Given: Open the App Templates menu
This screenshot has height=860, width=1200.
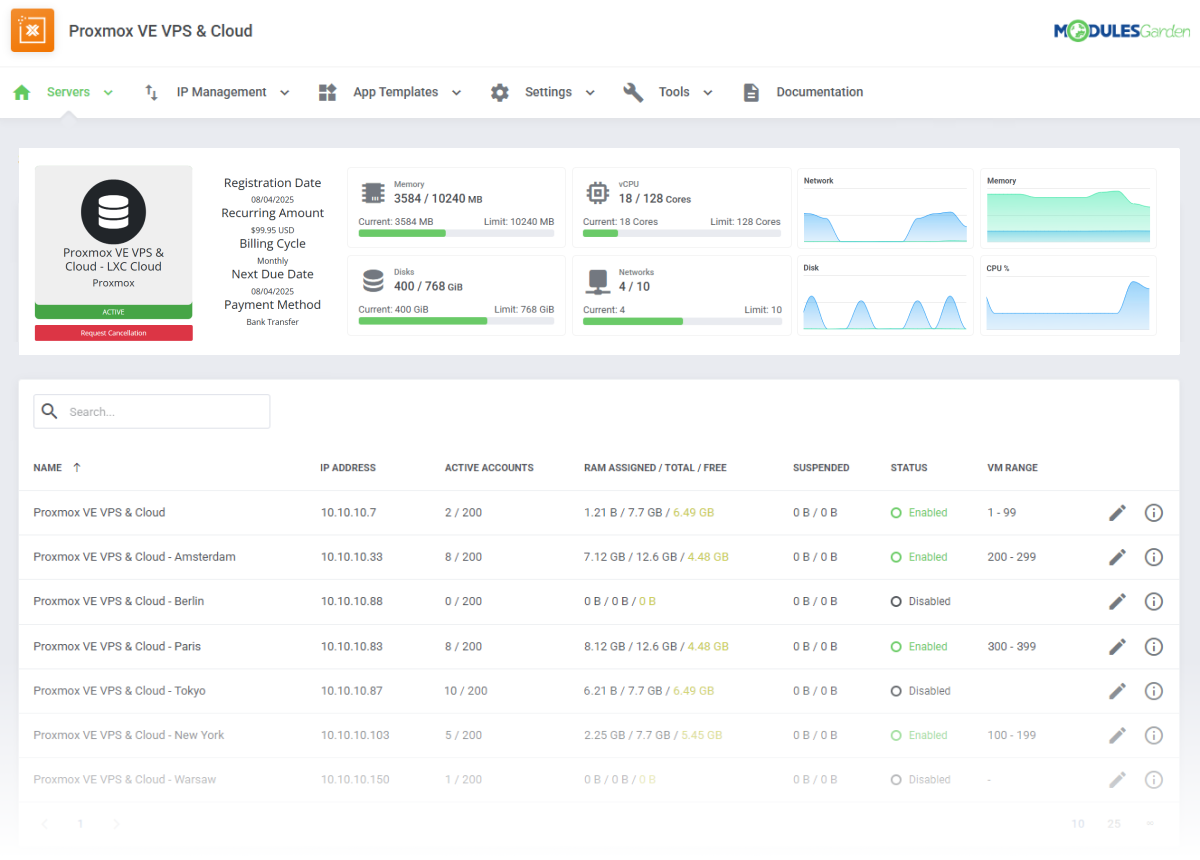Looking at the screenshot, I should (x=396, y=92).
